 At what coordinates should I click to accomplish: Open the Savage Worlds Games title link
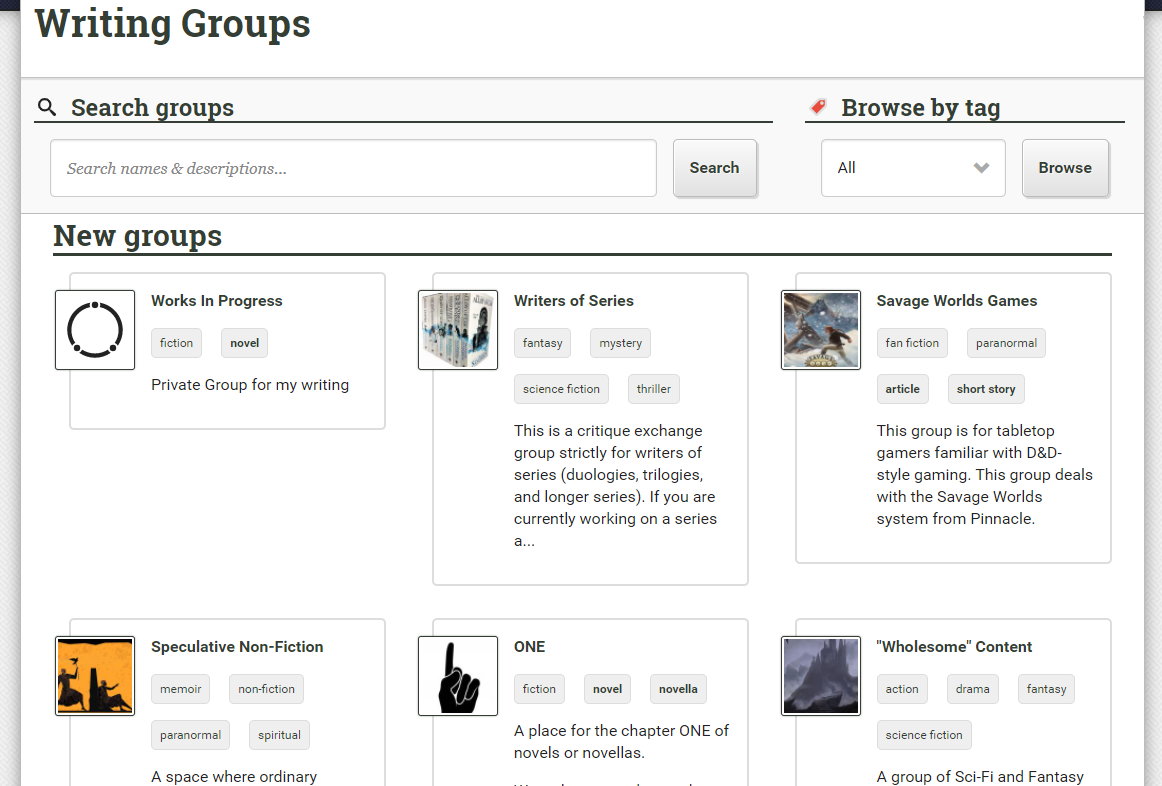pyautogui.click(x=956, y=301)
